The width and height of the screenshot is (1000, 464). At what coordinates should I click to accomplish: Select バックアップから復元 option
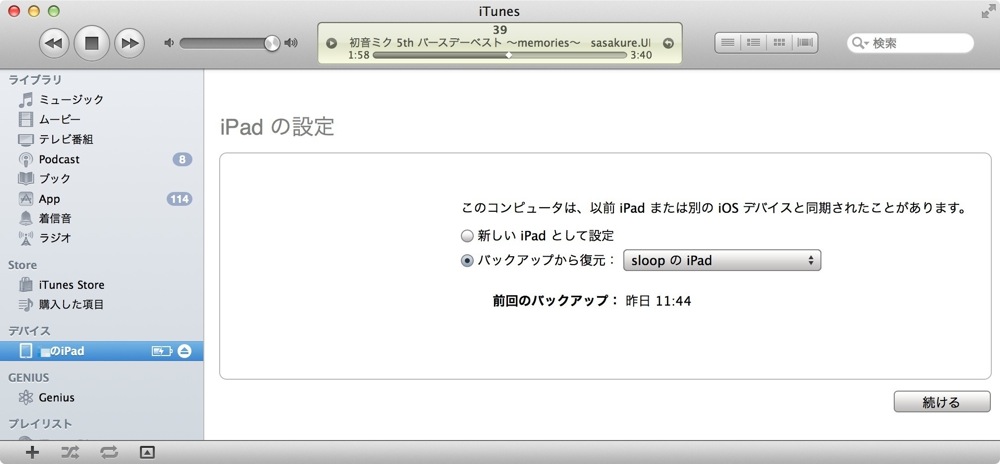[x=538, y=261]
